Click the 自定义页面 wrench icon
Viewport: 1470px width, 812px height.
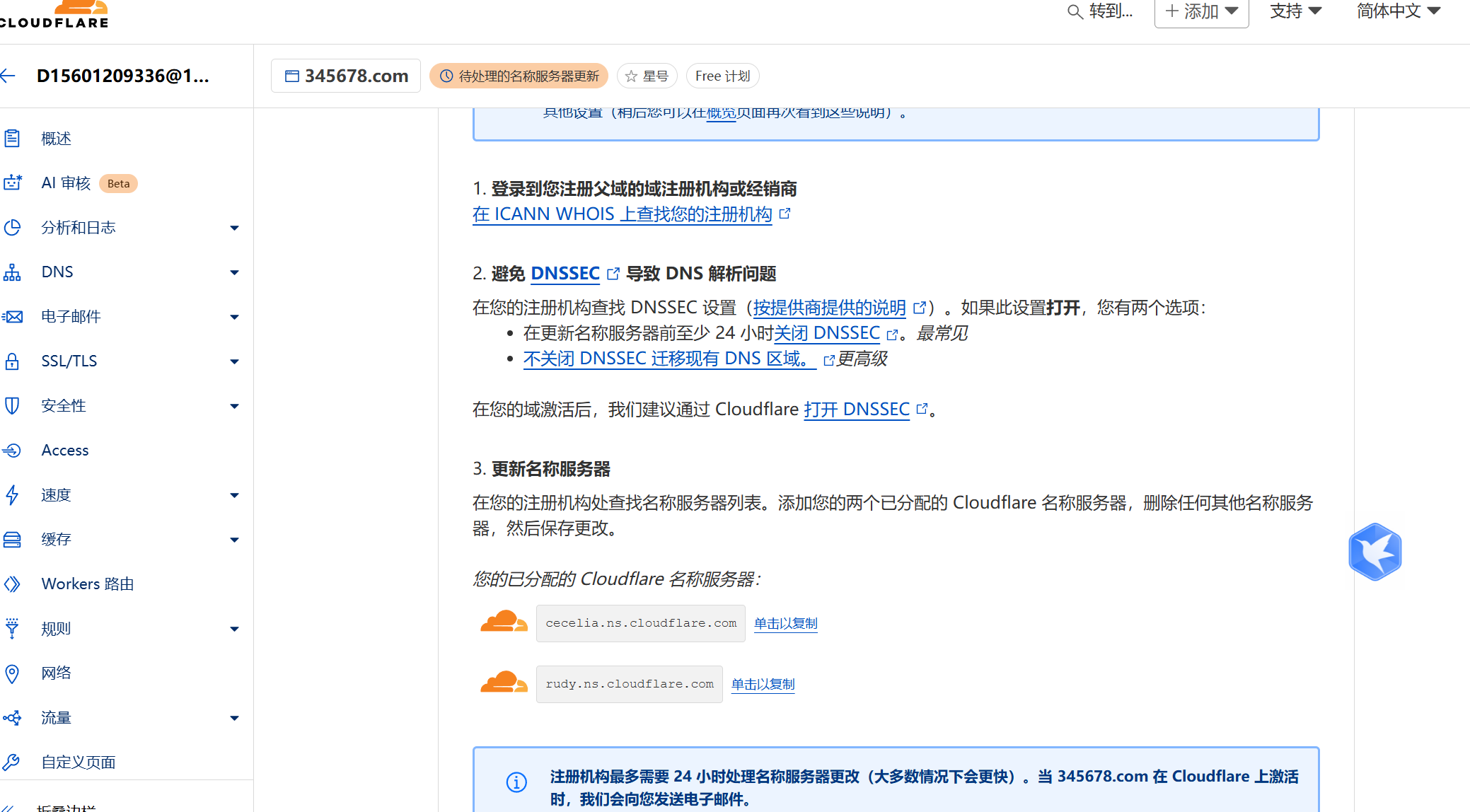(12, 762)
